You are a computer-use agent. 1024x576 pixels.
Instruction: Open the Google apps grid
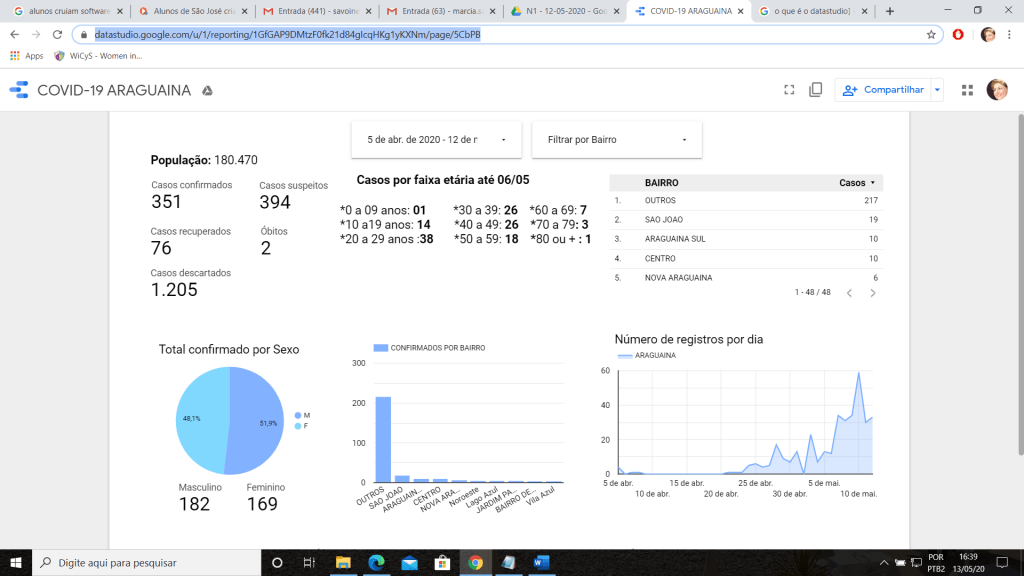coord(967,90)
